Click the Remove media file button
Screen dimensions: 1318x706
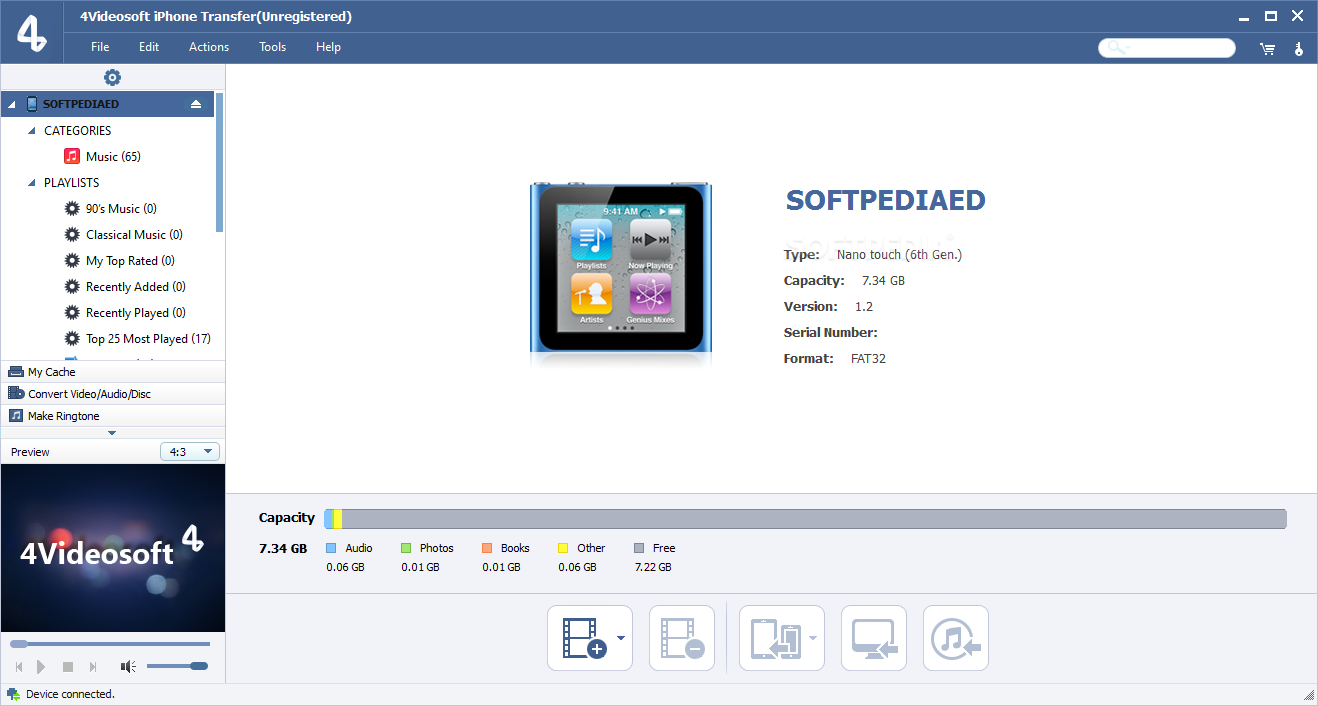click(x=682, y=638)
